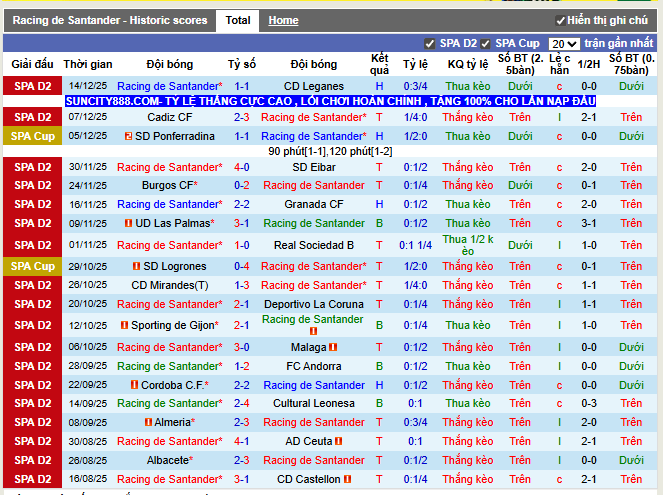Open Real Sociedad B team link
The height and width of the screenshot is (495, 663).
(x=313, y=245)
